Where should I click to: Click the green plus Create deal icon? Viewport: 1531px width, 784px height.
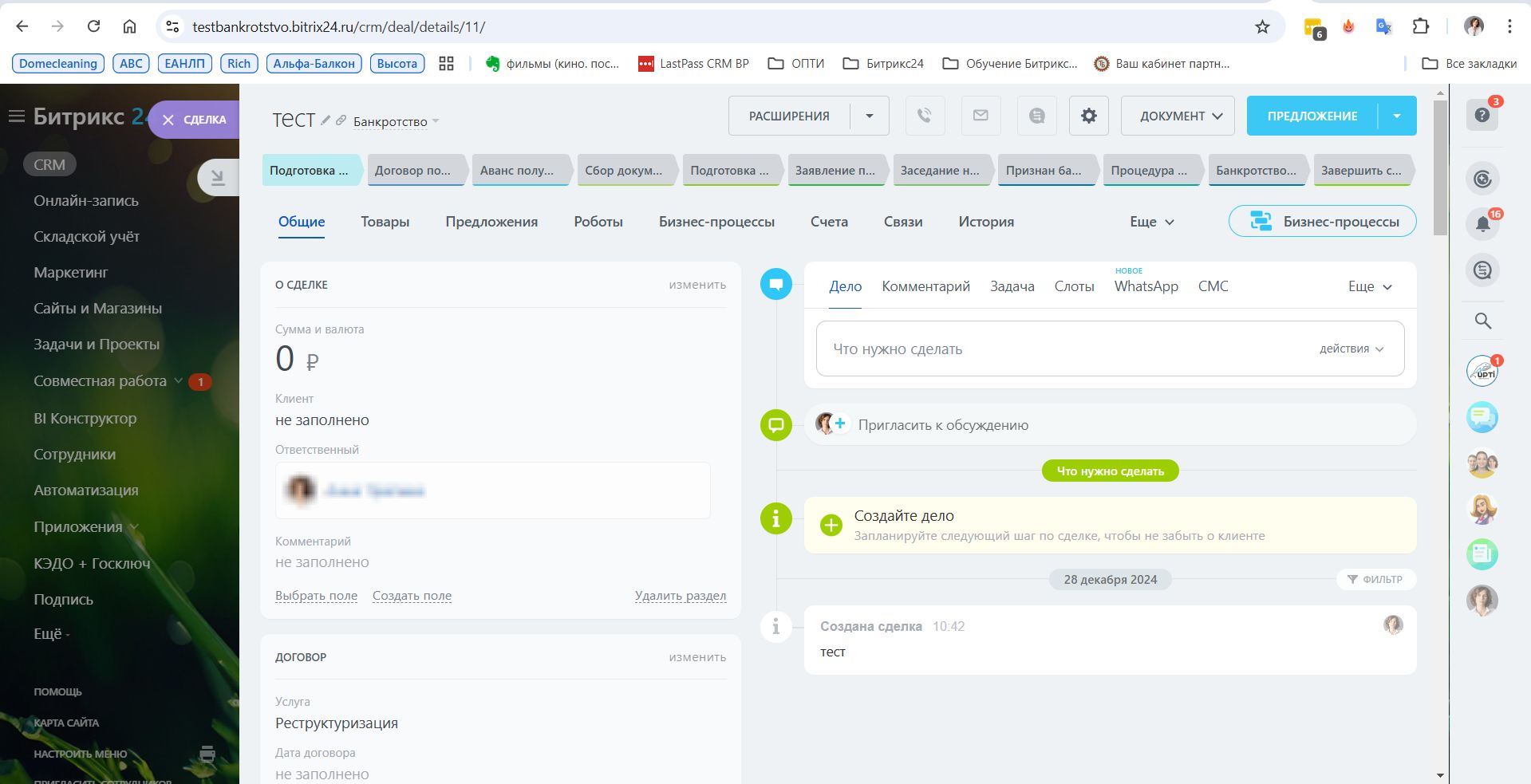(x=831, y=525)
